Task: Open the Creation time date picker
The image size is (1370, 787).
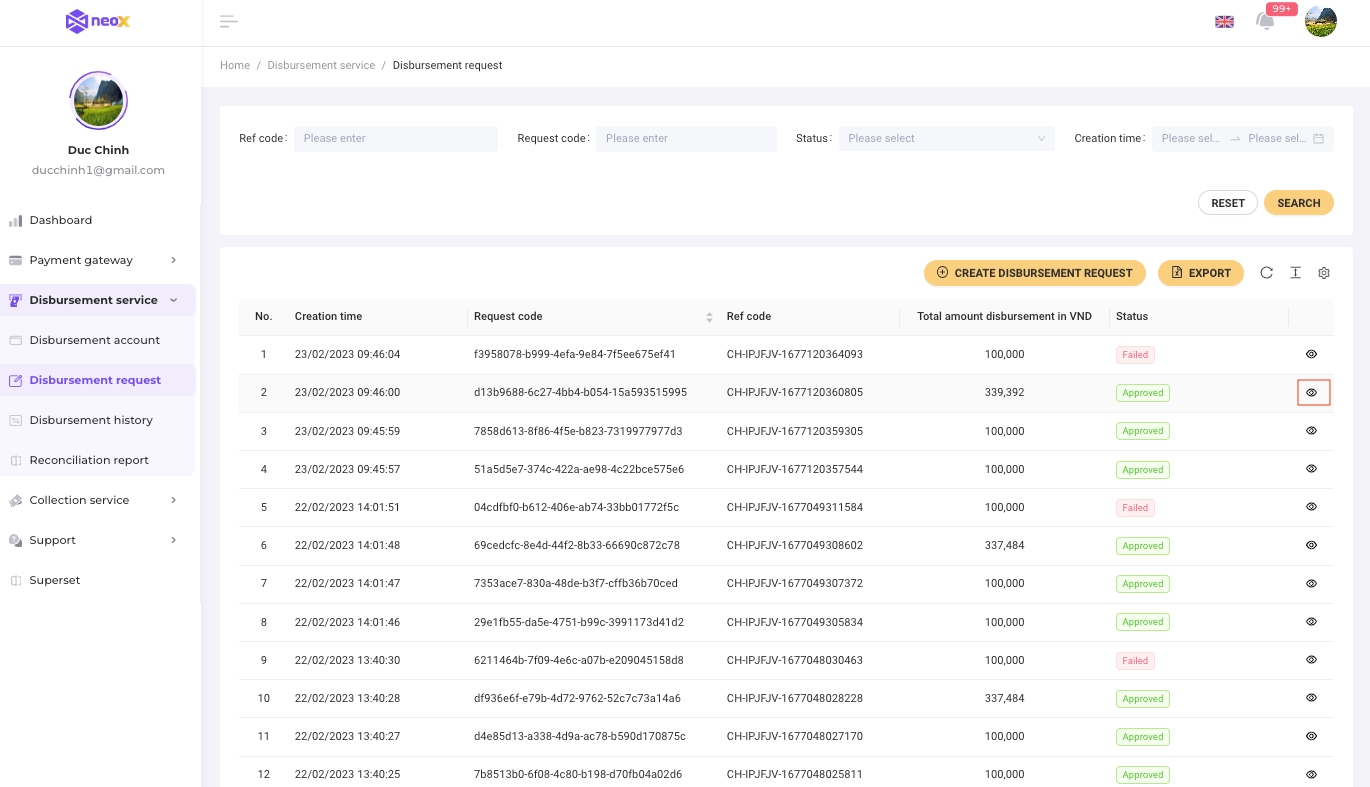Action: pos(1242,139)
